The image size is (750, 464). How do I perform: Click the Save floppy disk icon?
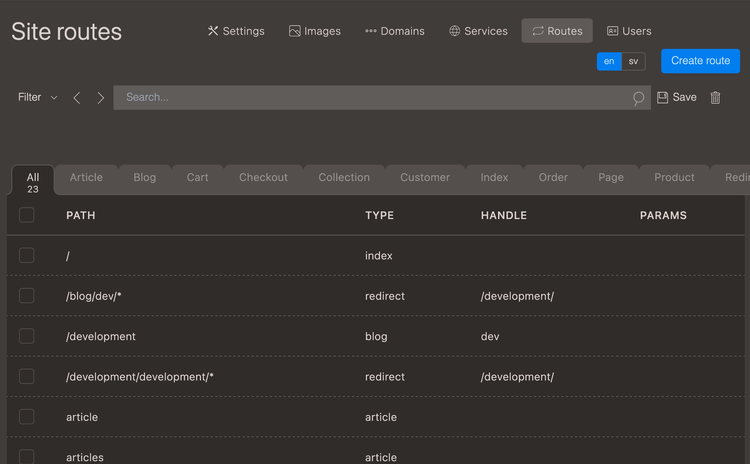click(662, 98)
